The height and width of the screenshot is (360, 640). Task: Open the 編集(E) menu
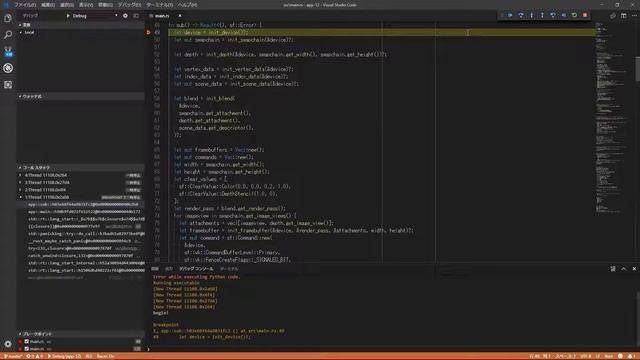pos(48,5)
